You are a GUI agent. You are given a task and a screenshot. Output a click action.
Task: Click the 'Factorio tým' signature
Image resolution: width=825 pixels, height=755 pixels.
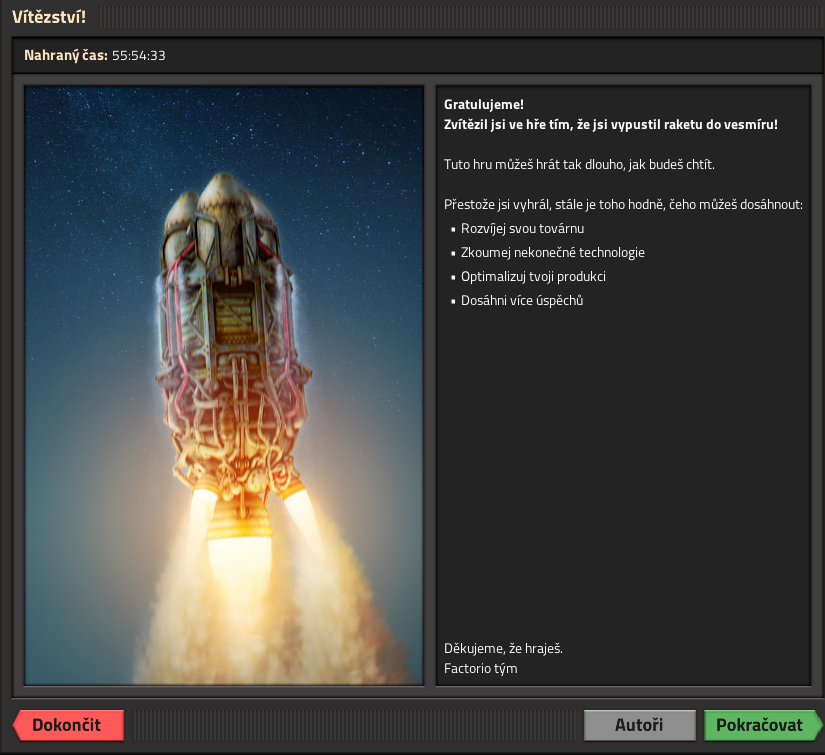point(480,668)
